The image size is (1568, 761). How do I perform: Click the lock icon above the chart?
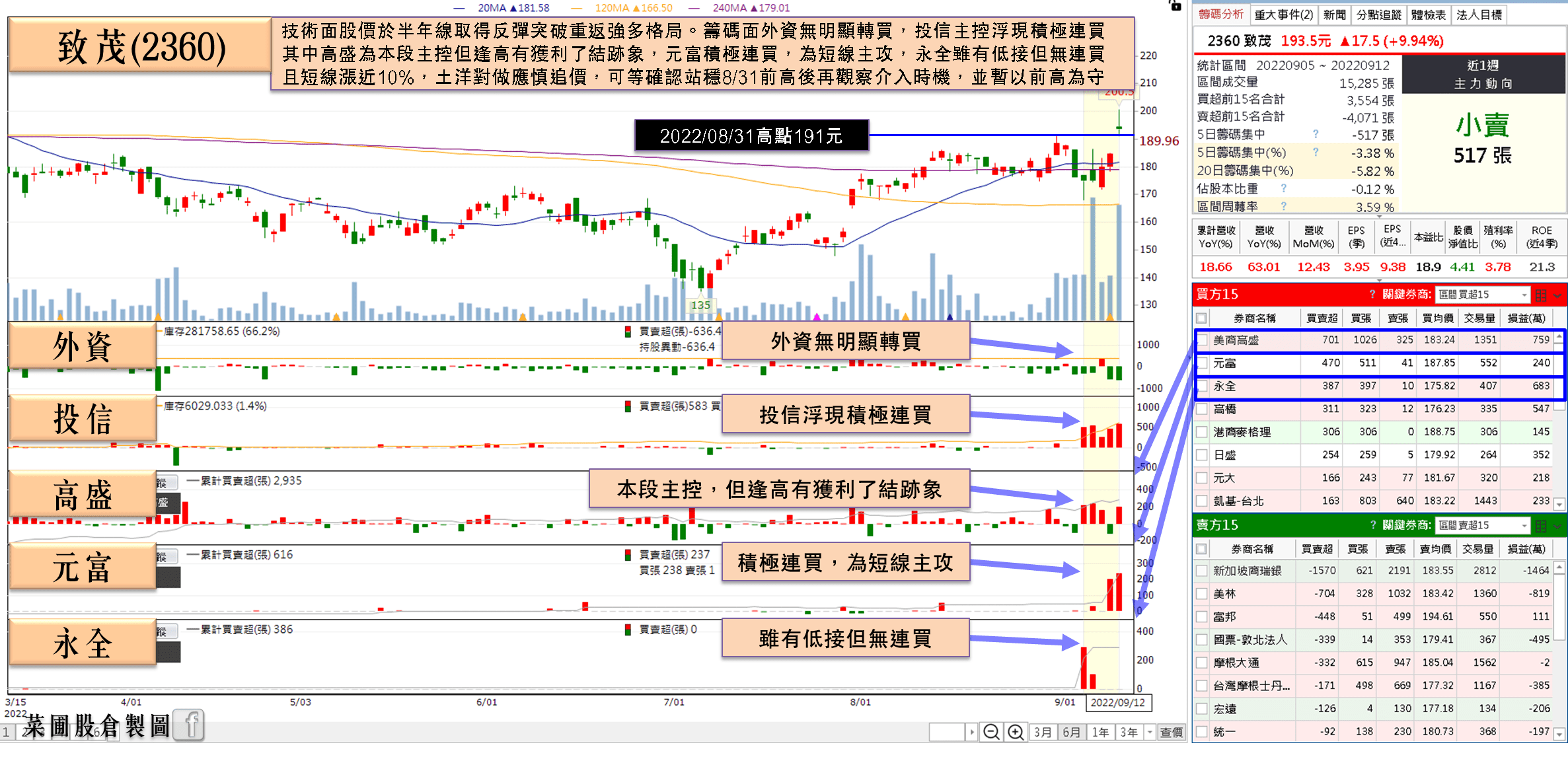pos(1175,5)
